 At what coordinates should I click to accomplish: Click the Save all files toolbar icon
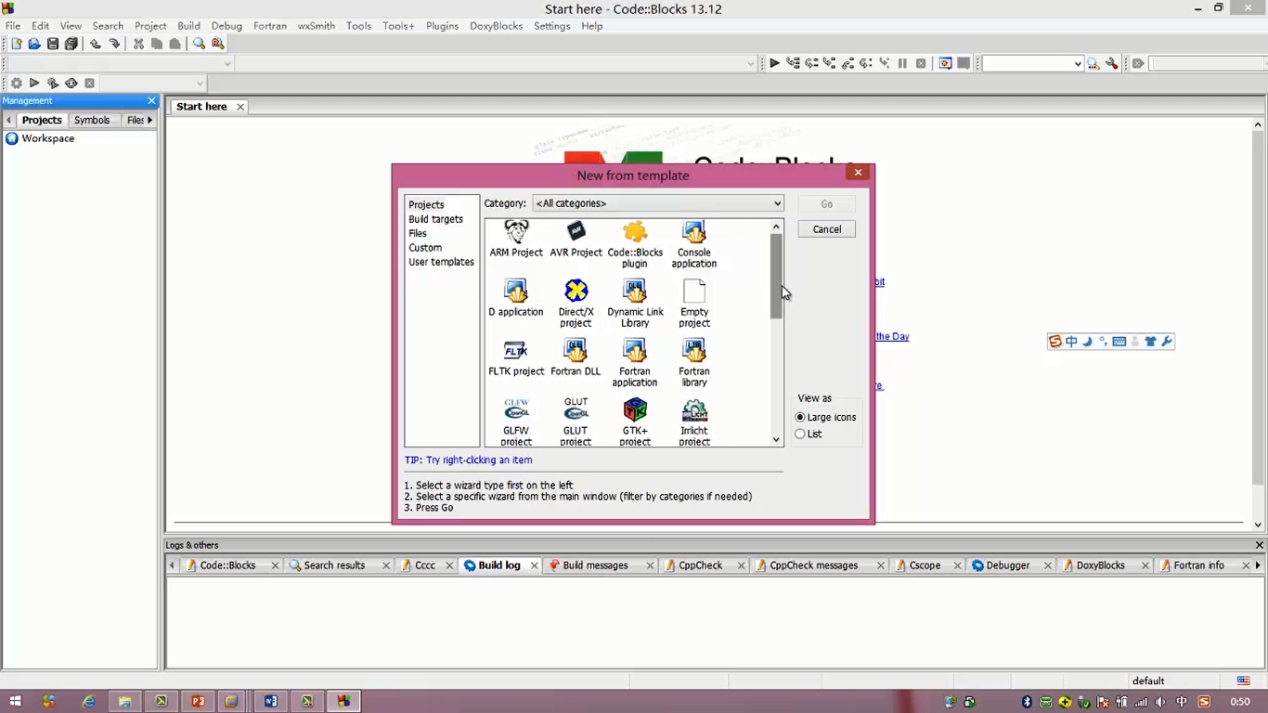(72, 44)
